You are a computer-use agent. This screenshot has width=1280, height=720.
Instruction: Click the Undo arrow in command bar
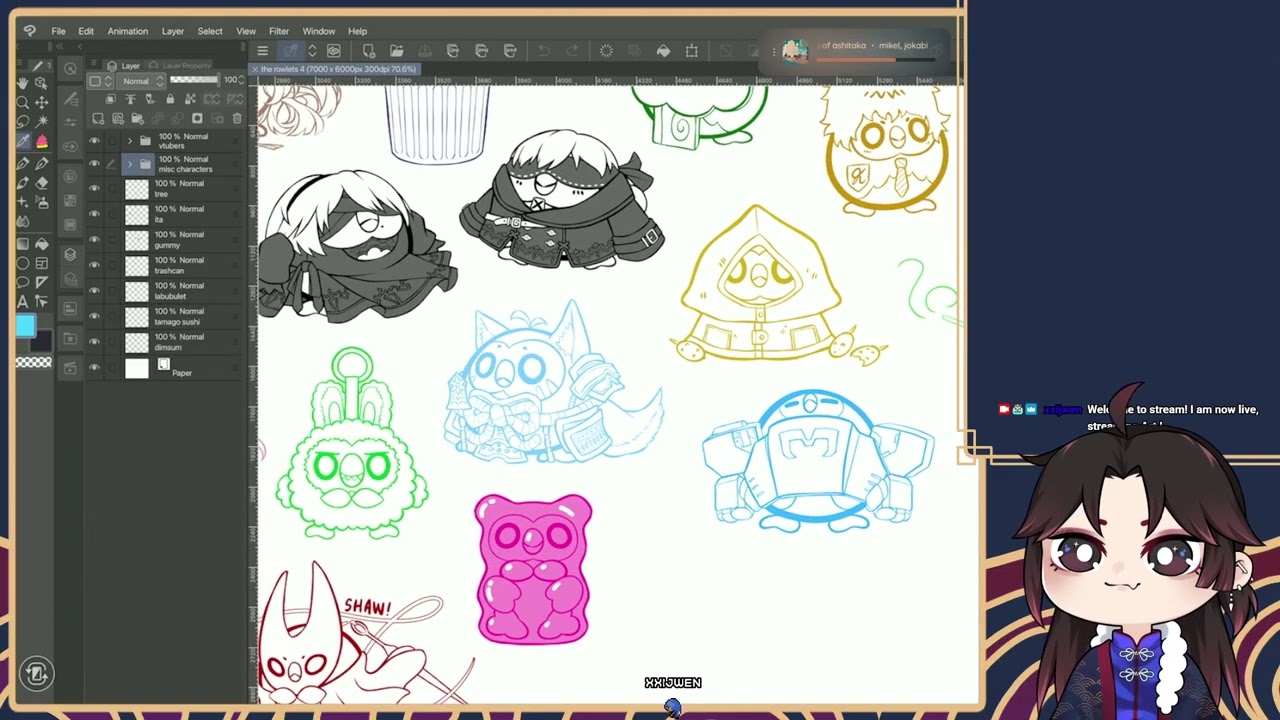[x=543, y=51]
